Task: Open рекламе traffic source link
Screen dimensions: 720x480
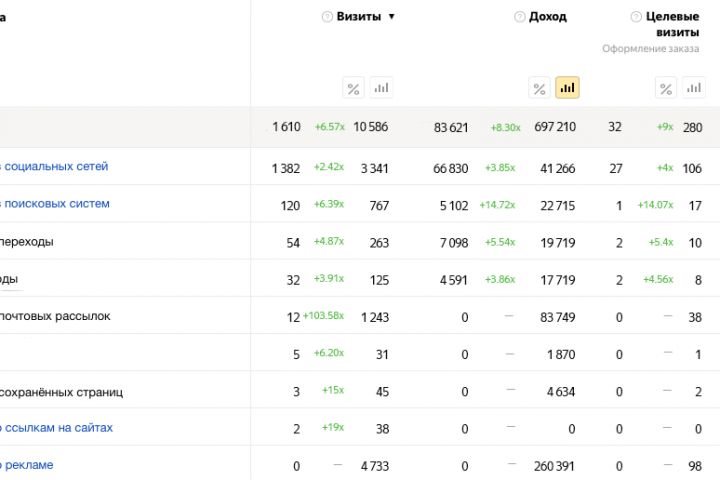Action: 28,465
